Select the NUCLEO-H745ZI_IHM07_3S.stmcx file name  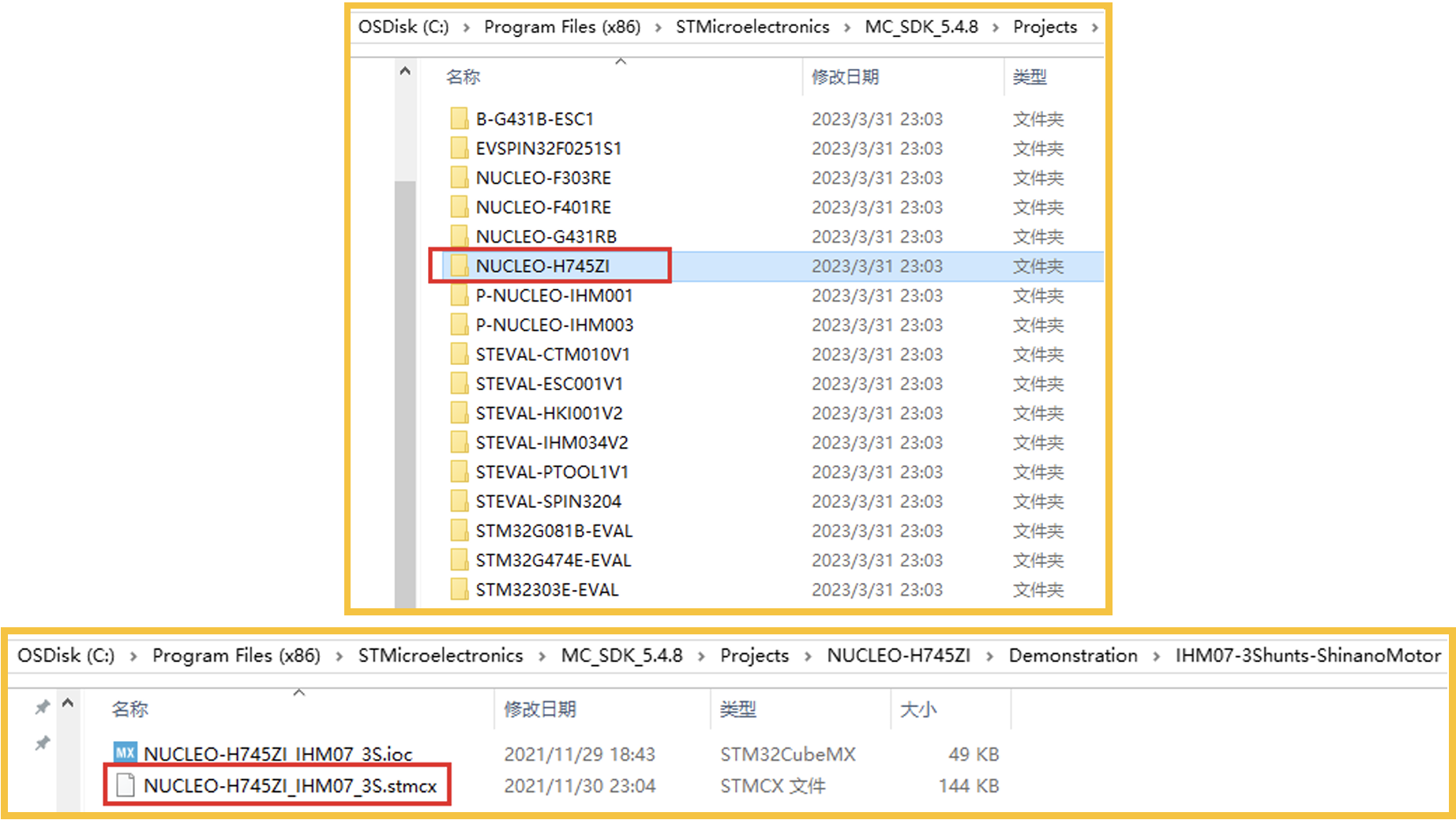(x=290, y=786)
